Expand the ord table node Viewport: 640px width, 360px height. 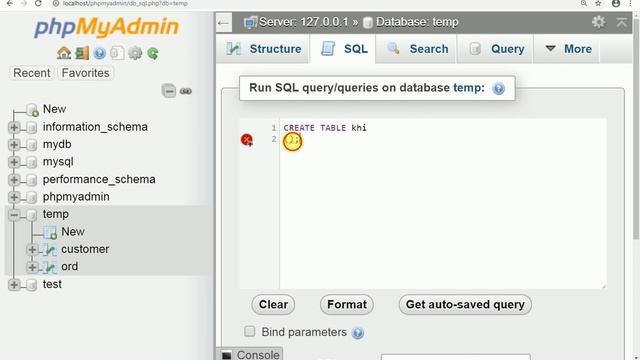pyautogui.click(x=32, y=267)
